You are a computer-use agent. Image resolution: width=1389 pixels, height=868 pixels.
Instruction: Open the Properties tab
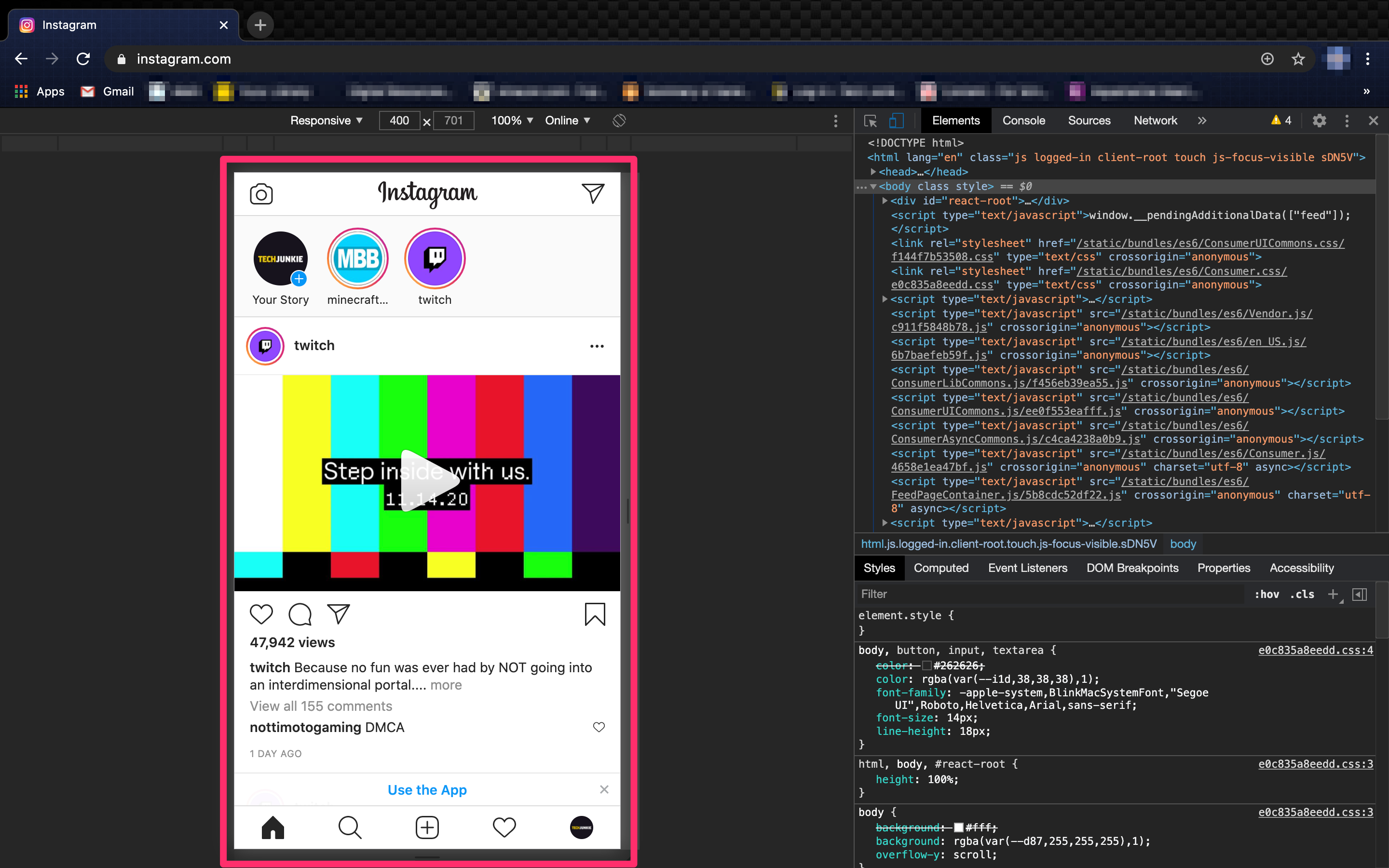(x=1223, y=568)
